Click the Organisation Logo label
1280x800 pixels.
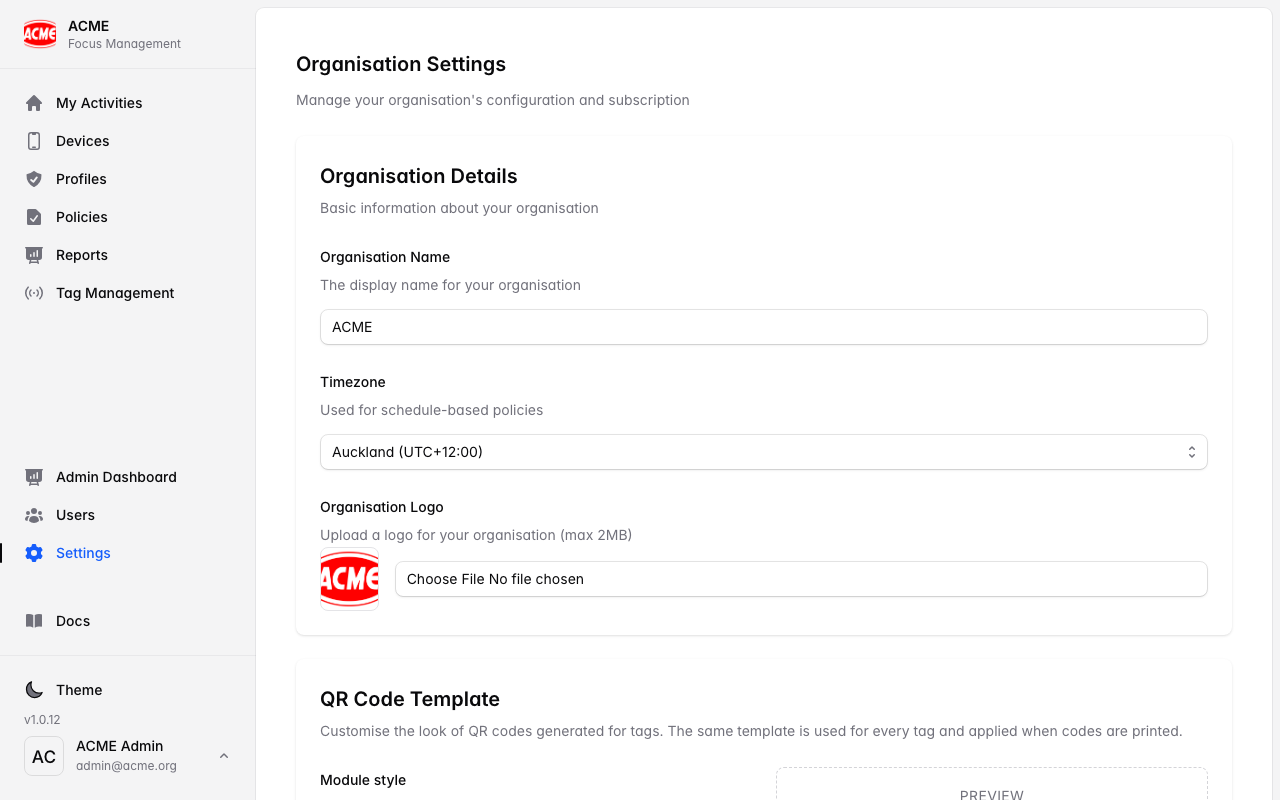coord(382,507)
